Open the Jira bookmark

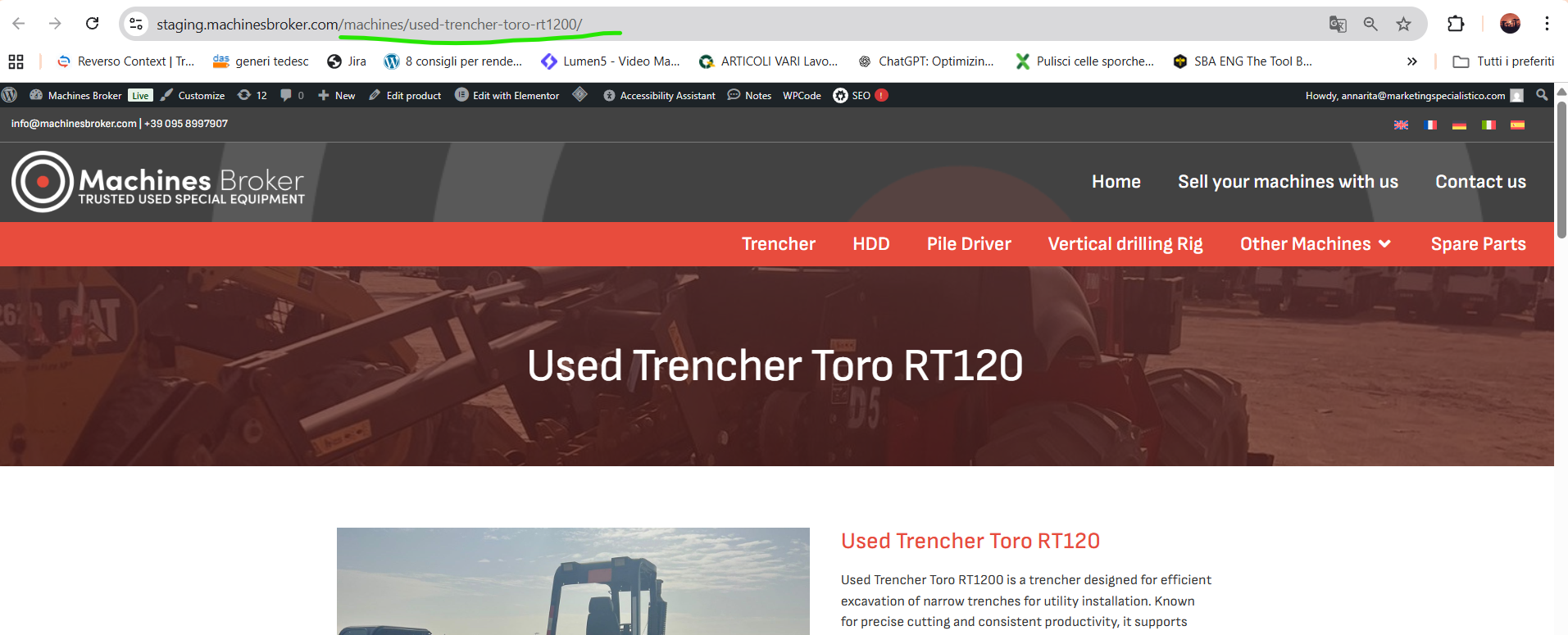point(346,61)
